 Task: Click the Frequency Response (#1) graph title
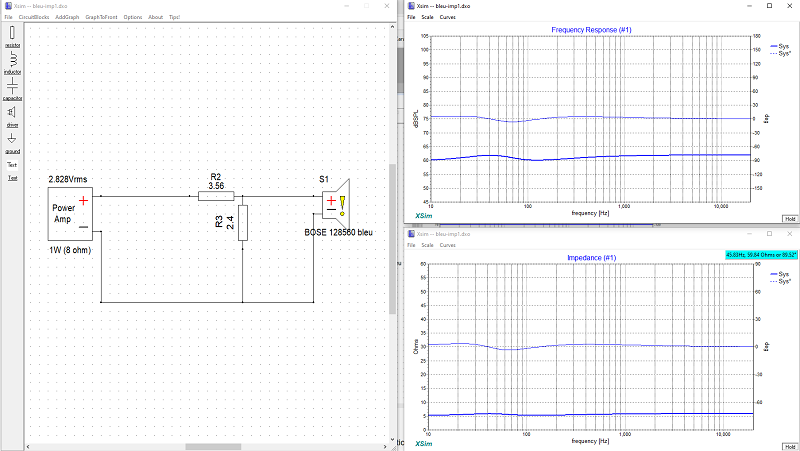pyautogui.click(x=591, y=30)
